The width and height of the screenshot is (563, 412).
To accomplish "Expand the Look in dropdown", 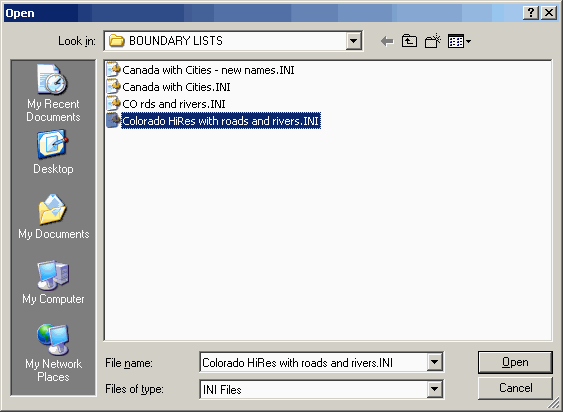I will (353, 41).
